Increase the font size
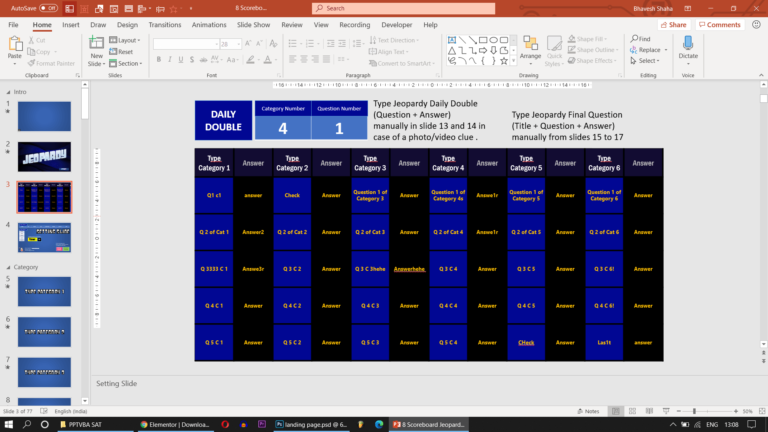 pos(248,44)
